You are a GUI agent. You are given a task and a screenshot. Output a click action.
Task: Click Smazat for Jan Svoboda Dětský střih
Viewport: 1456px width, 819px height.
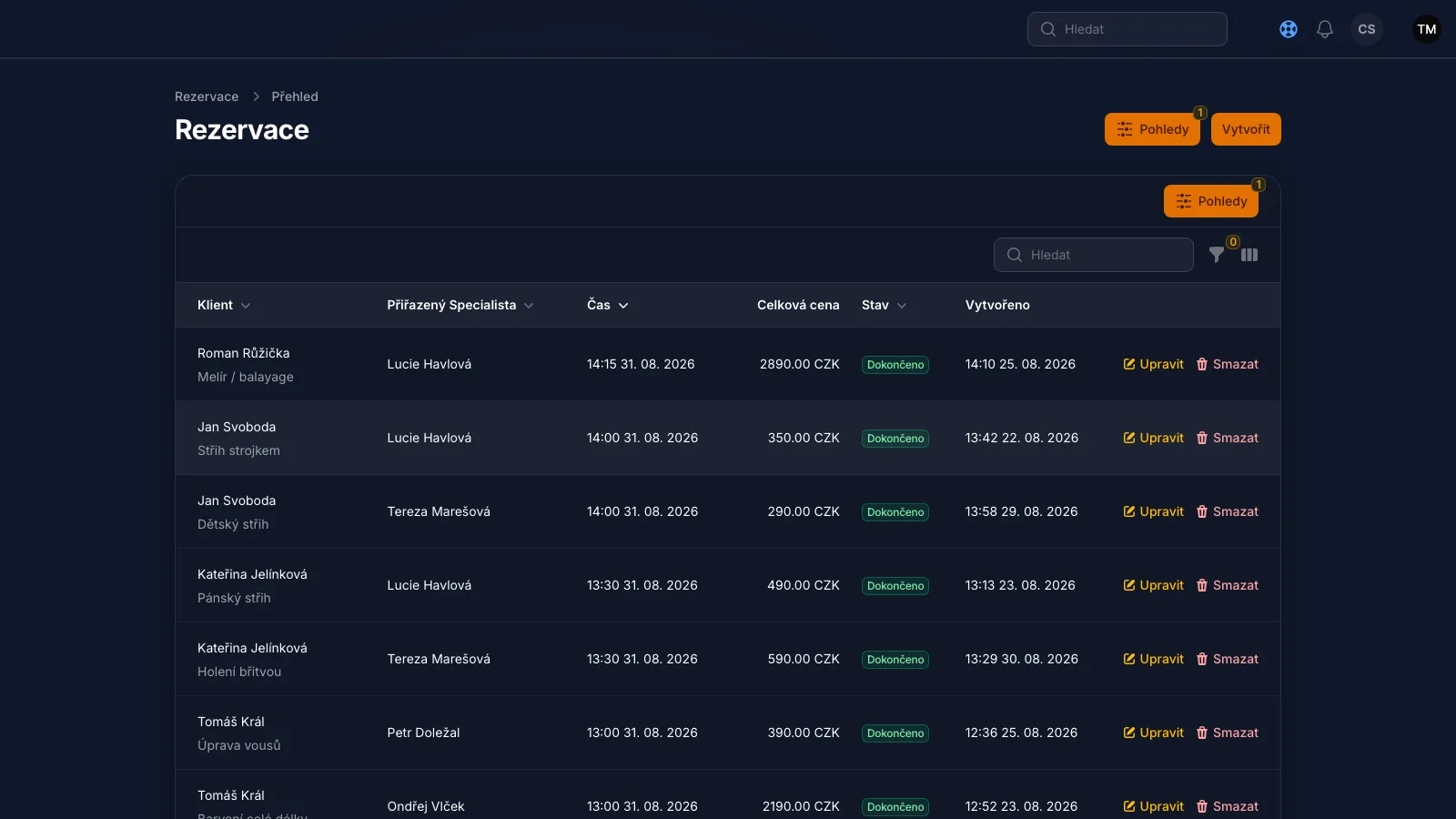pos(1228,511)
